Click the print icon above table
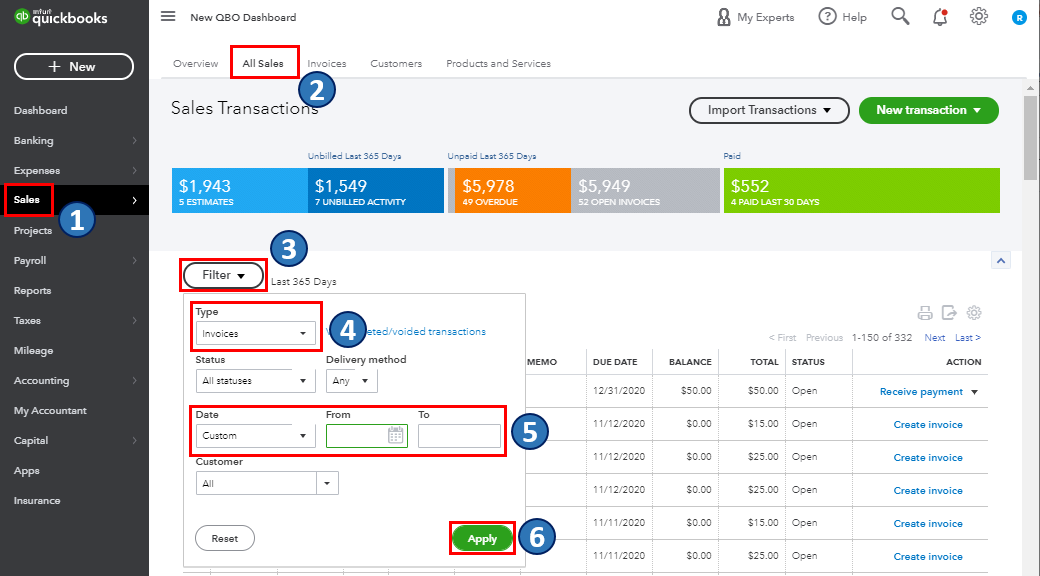 [925, 312]
